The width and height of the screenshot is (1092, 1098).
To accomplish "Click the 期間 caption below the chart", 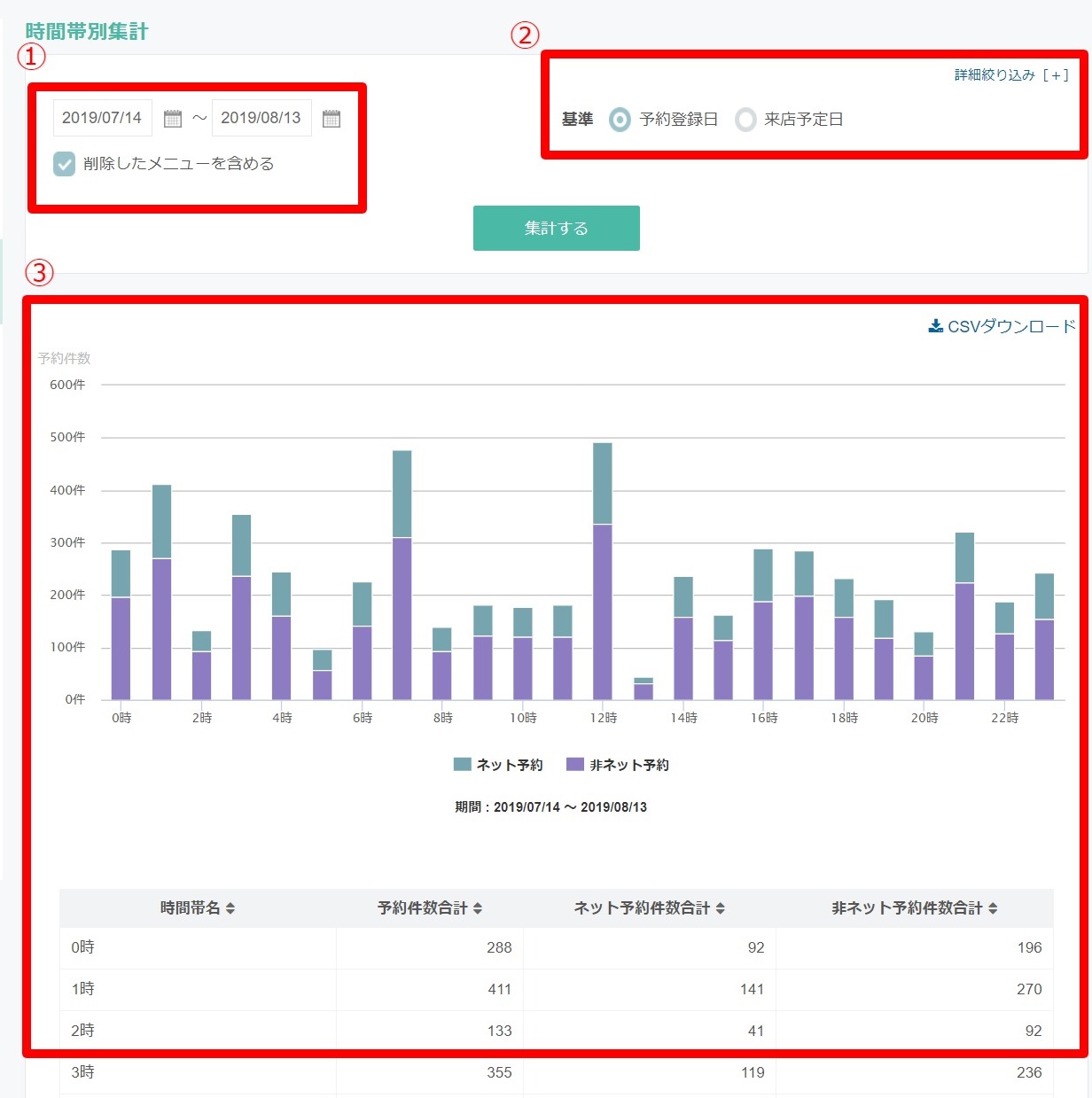I will pyautogui.click(x=550, y=806).
